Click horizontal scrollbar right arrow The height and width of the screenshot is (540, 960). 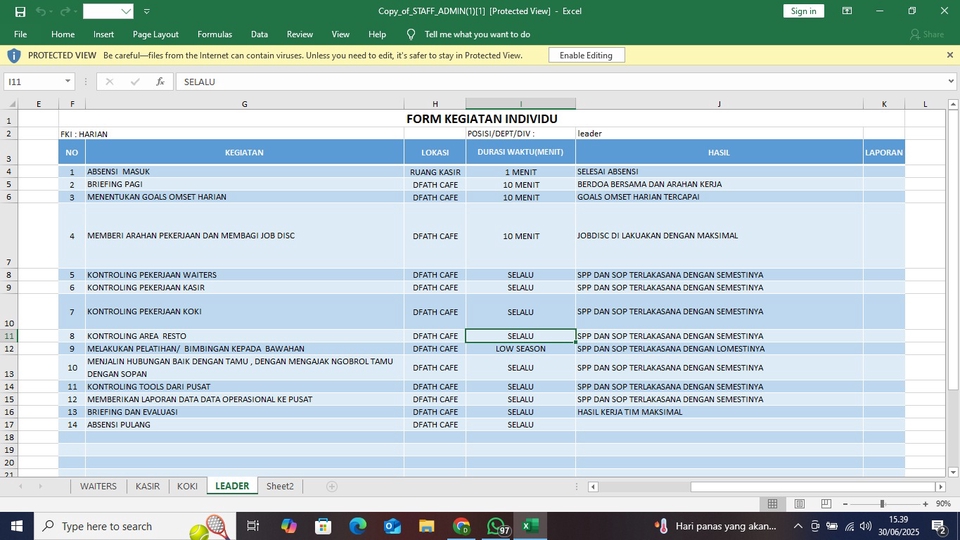pos(940,487)
